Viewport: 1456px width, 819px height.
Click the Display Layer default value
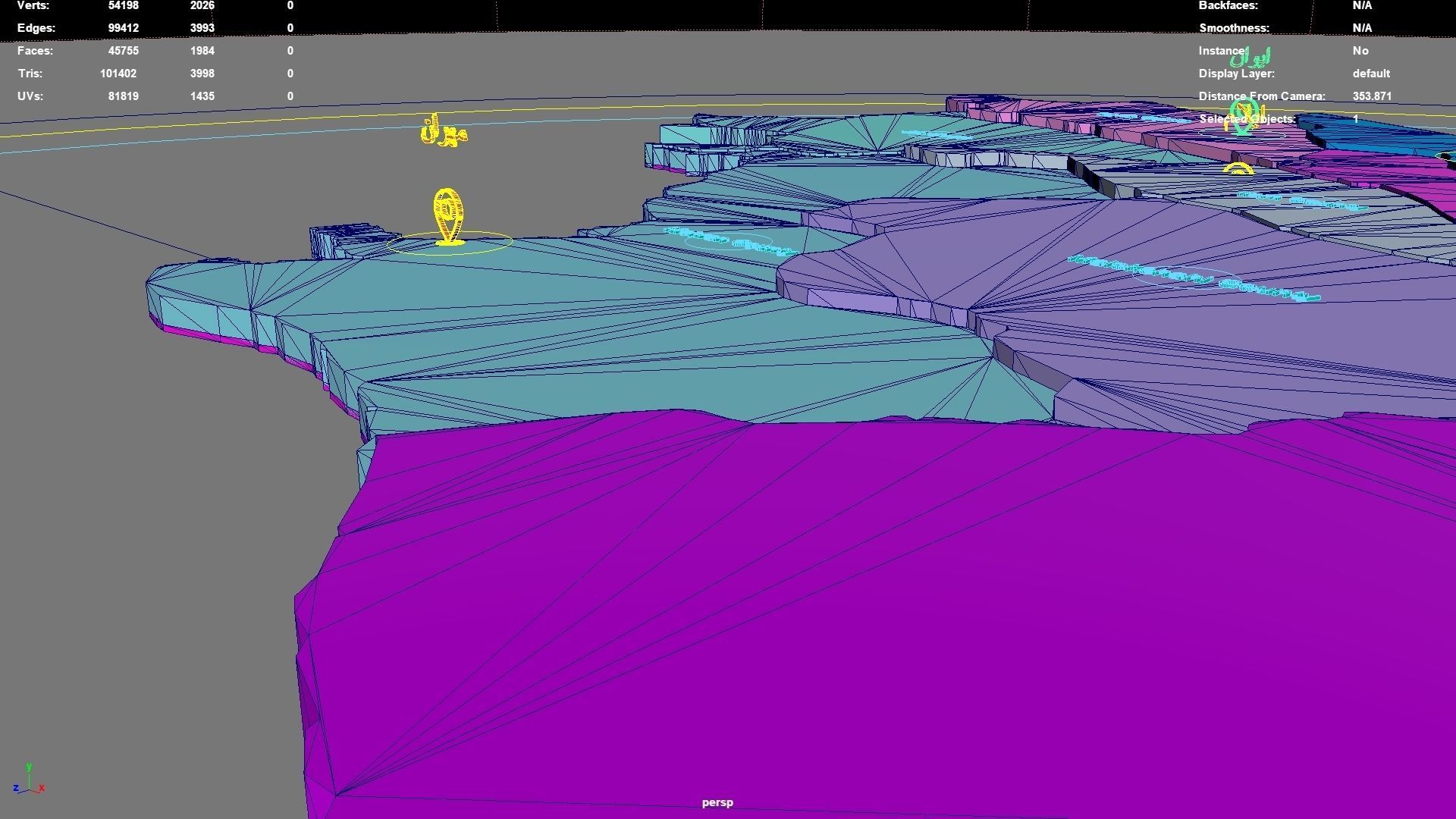tap(1370, 74)
